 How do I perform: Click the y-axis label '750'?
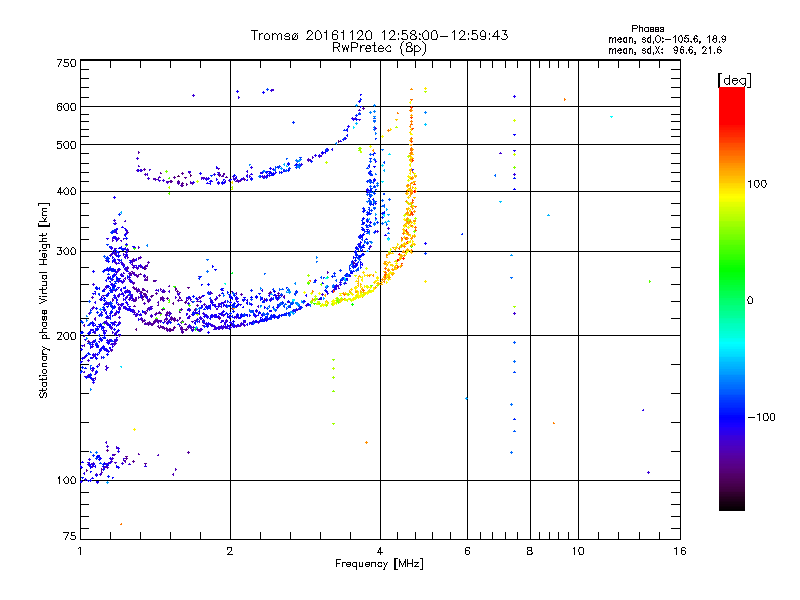[66, 63]
